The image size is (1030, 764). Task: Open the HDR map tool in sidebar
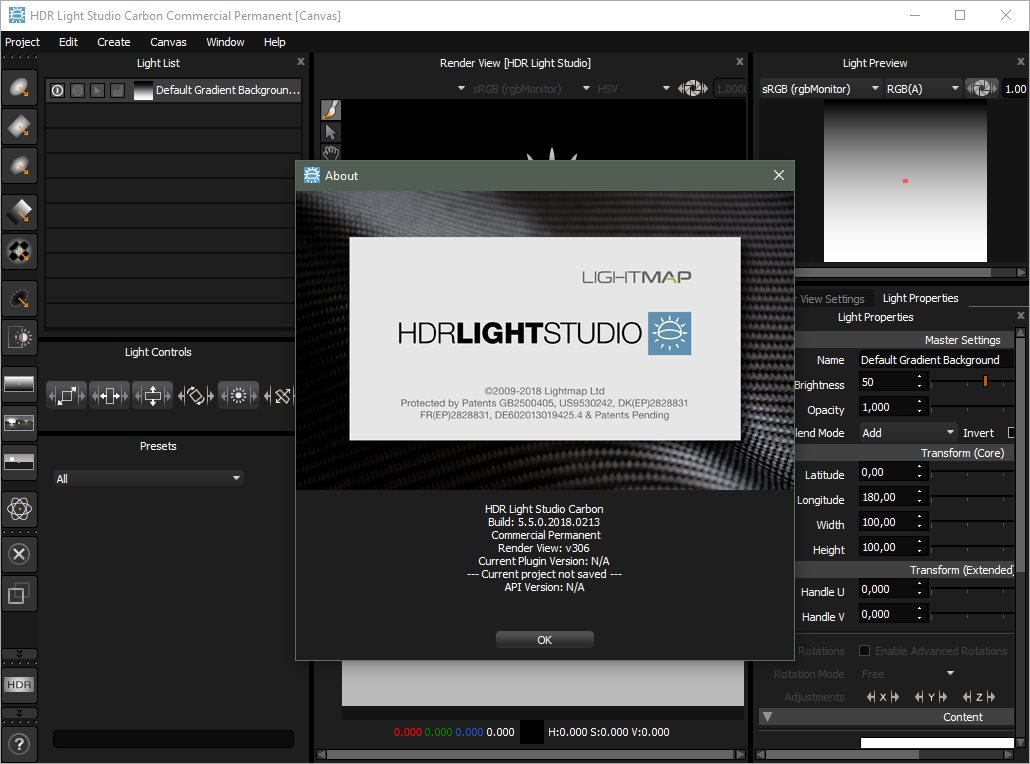(20, 685)
